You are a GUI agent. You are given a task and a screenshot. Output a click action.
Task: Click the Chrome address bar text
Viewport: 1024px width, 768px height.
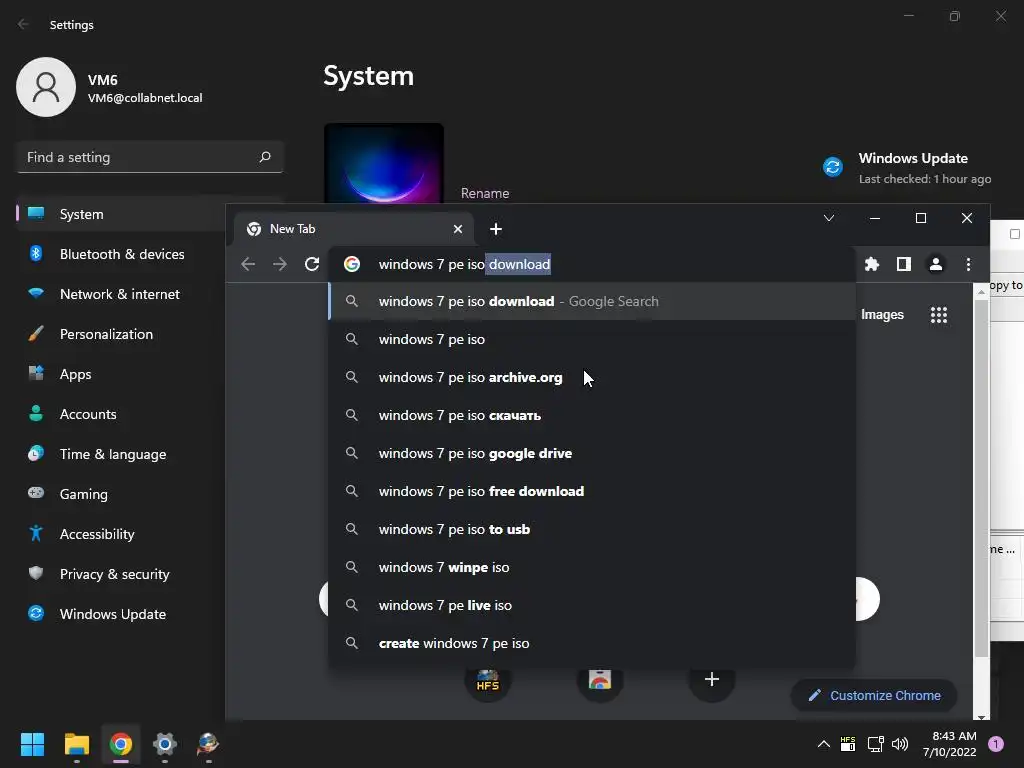click(x=464, y=264)
